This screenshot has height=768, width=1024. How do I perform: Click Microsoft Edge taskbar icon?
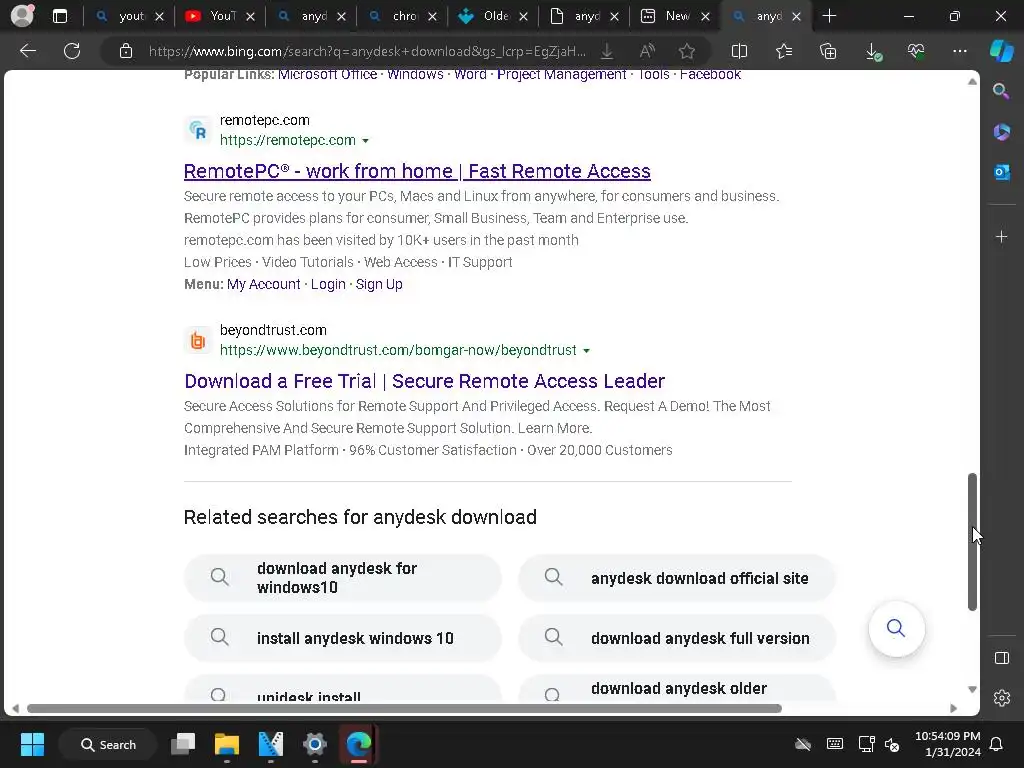tap(359, 744)
